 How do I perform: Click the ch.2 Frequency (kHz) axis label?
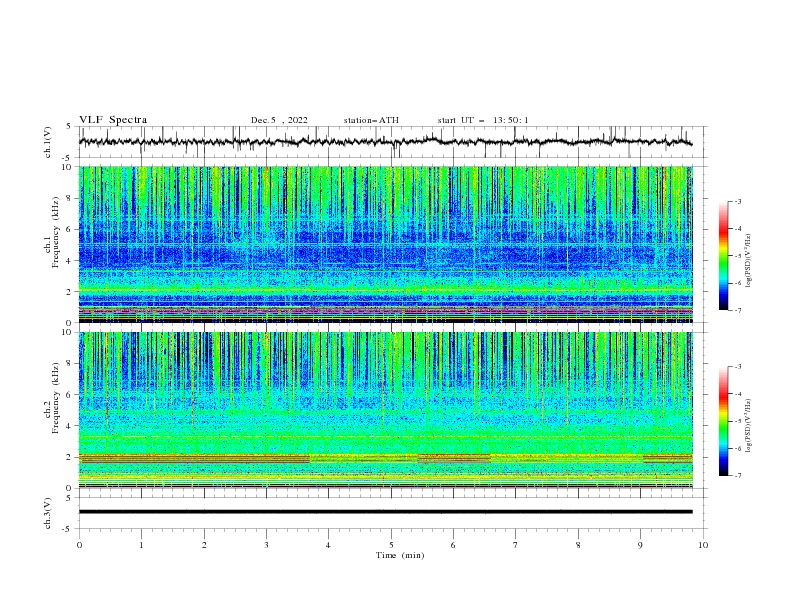[52, 397]
